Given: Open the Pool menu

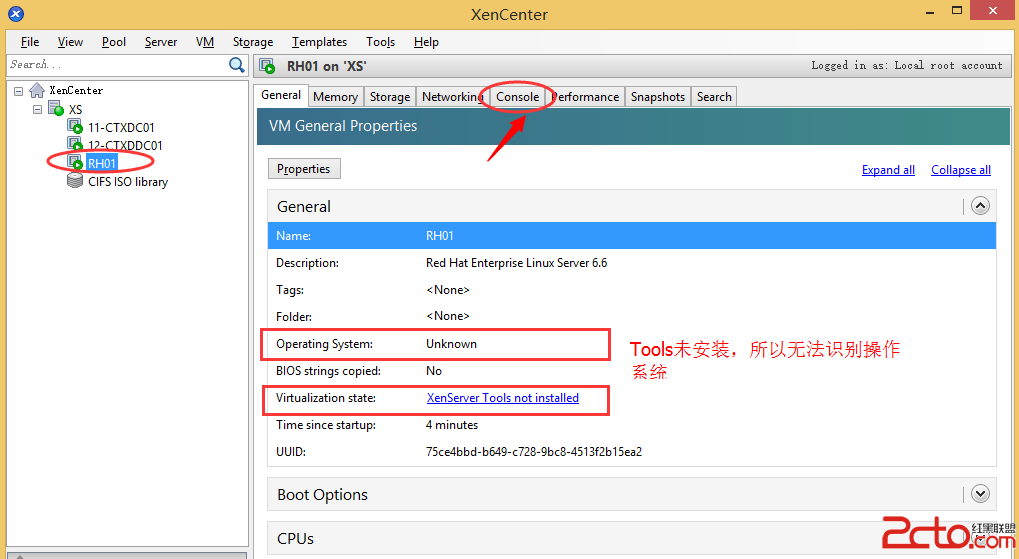Looking at the screenshot, I should tap(114, 42).
